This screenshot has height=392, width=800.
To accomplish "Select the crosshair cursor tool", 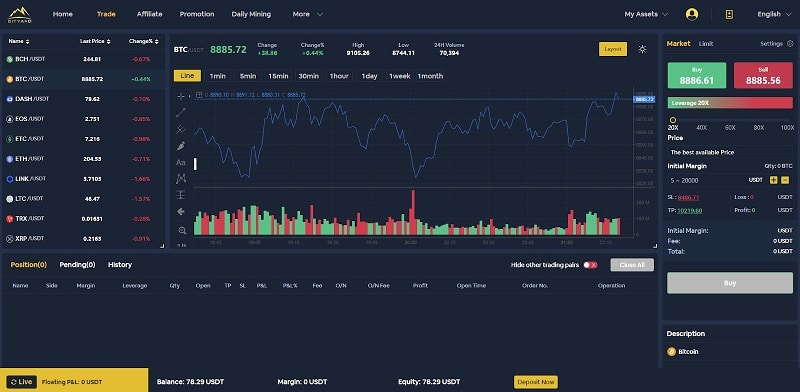I will (x=181, y=96).
